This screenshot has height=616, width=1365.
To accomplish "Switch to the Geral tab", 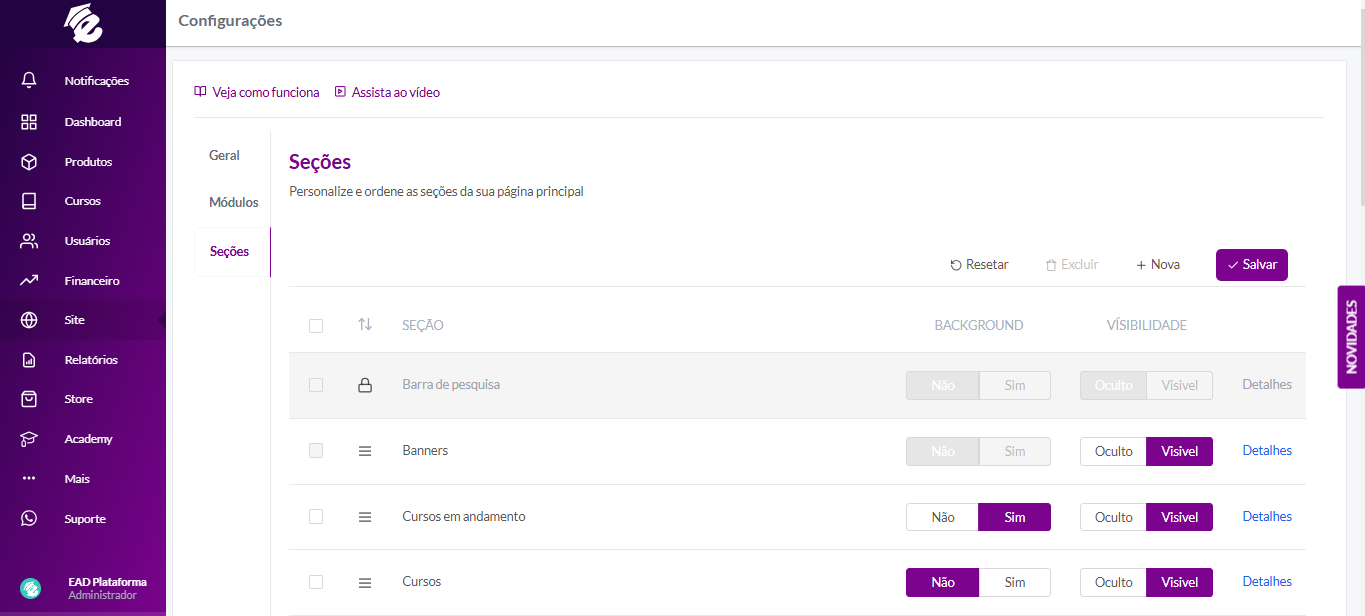I will (x=224, y=155).
